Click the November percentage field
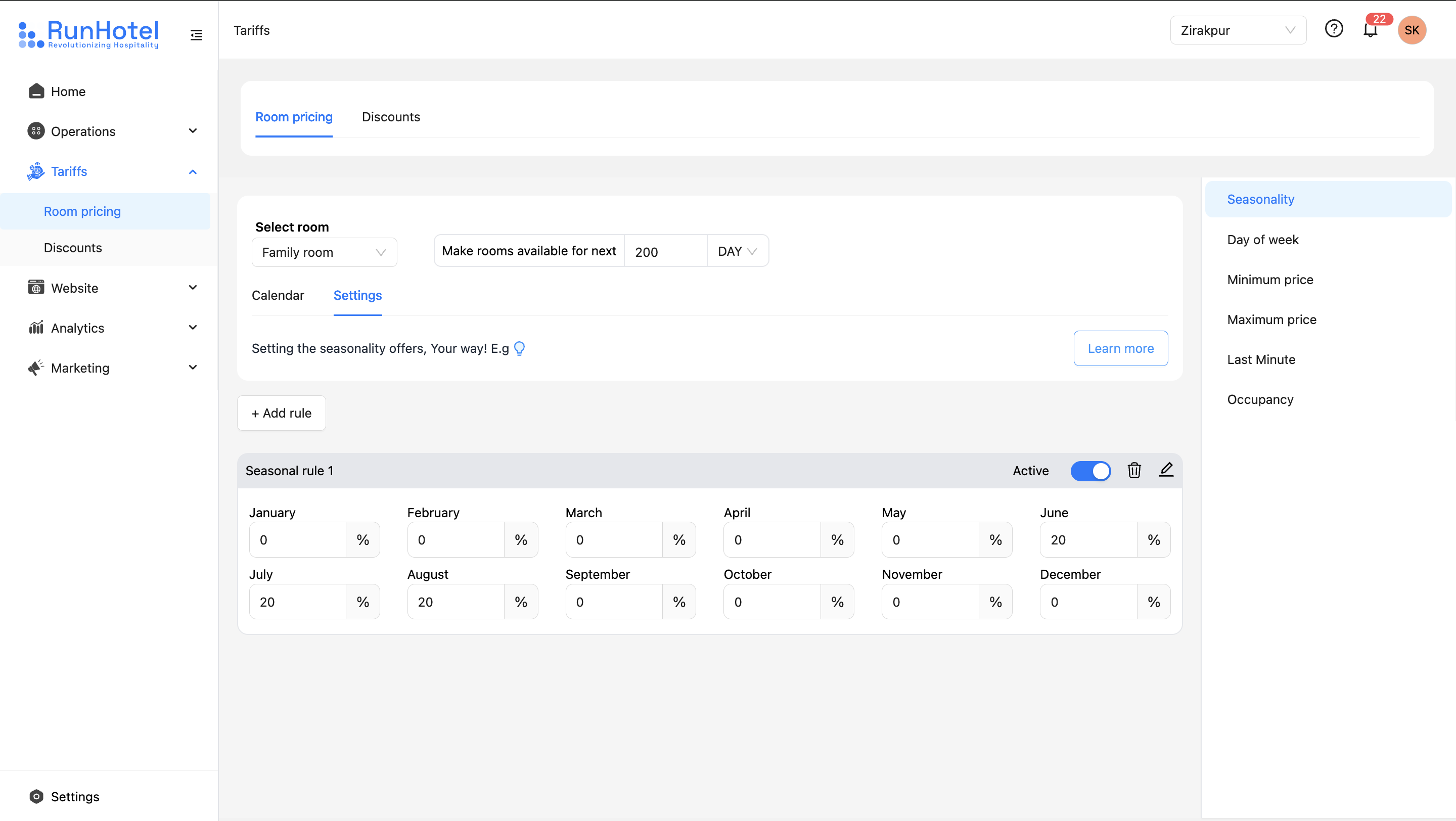Screen dimensions: 1456x821 (x=930, y=602)
